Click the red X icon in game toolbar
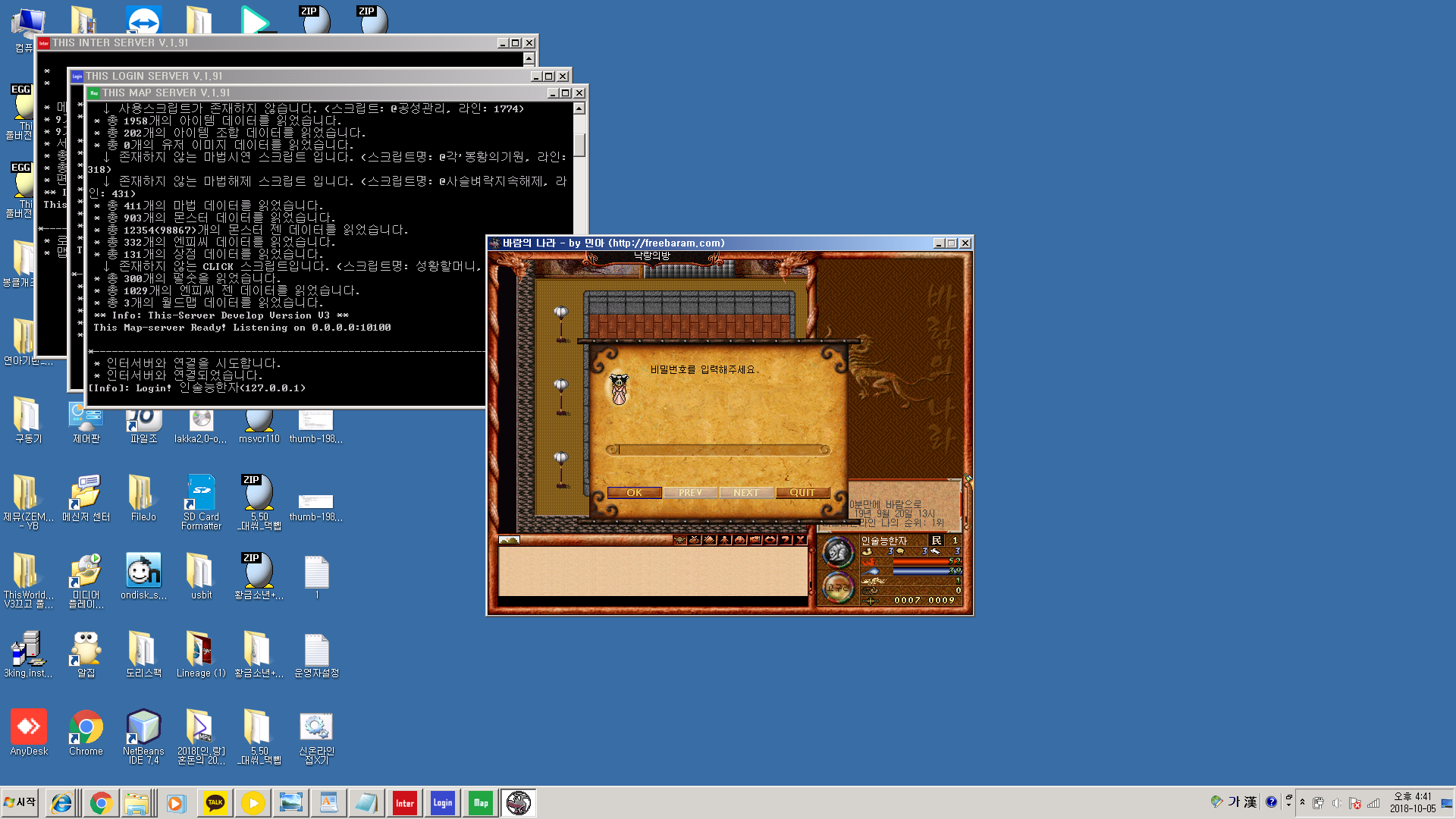The width and height of the screenshot is (1456, 819). click(800, 540)
